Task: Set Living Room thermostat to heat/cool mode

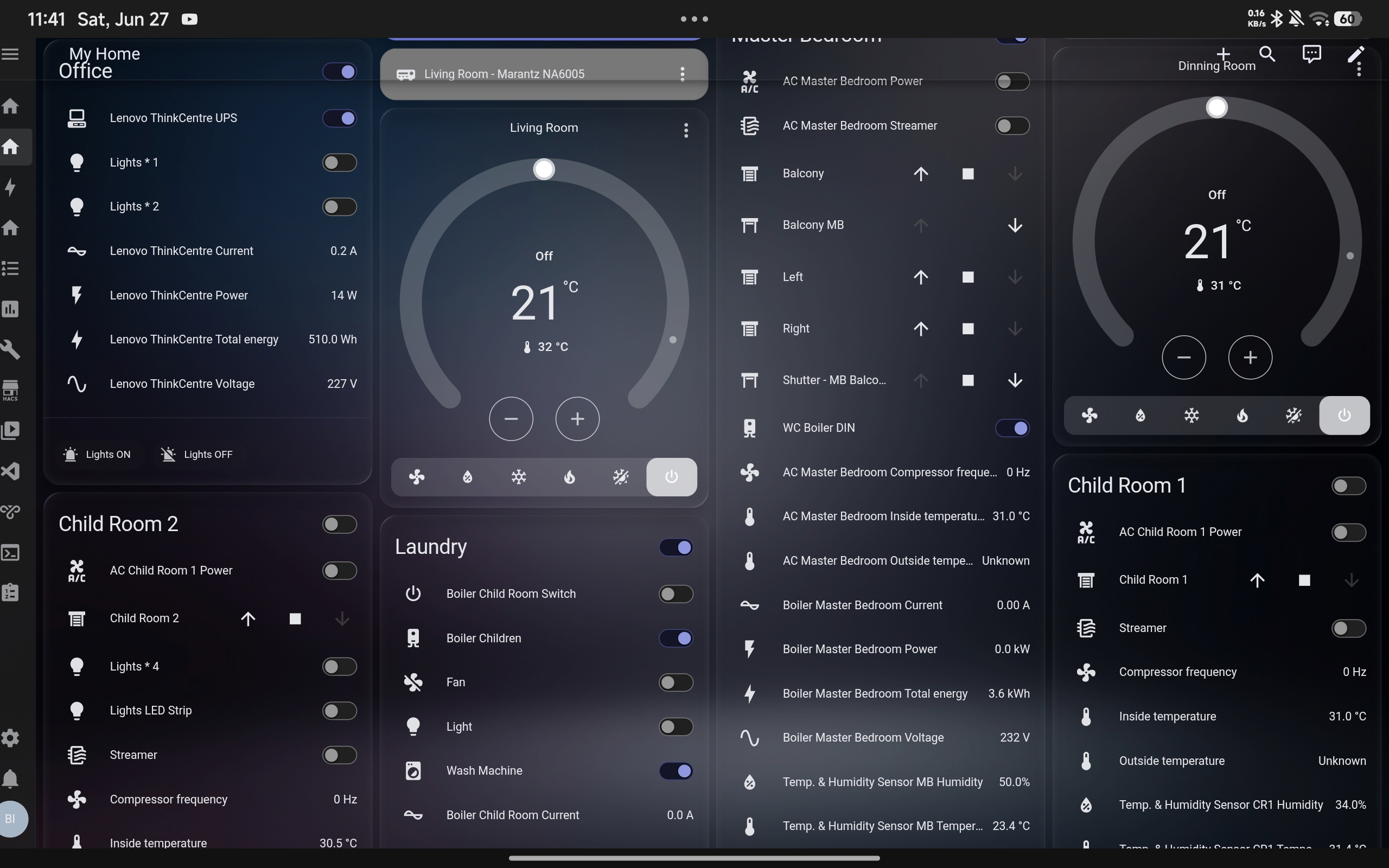Action: [621, 477]
